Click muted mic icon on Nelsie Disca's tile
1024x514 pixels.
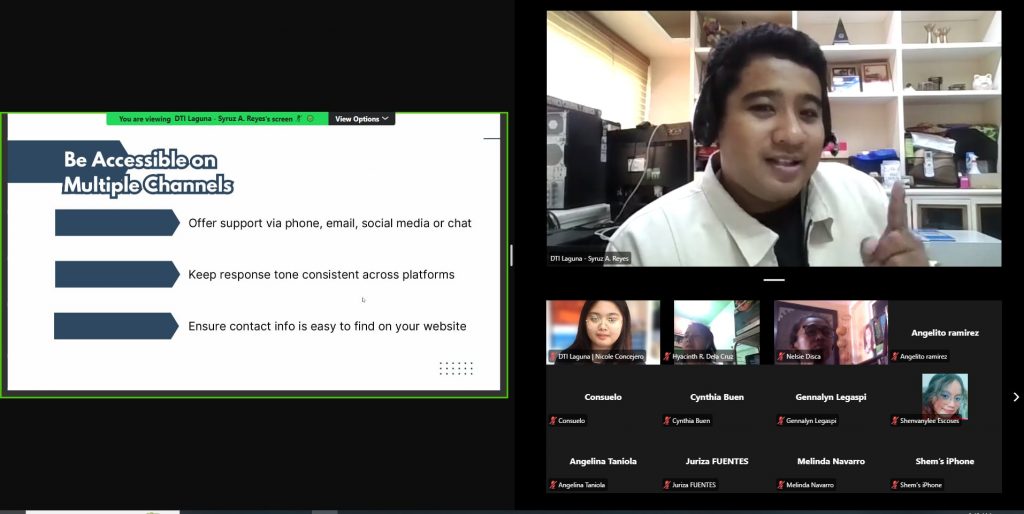click(781, 357)
